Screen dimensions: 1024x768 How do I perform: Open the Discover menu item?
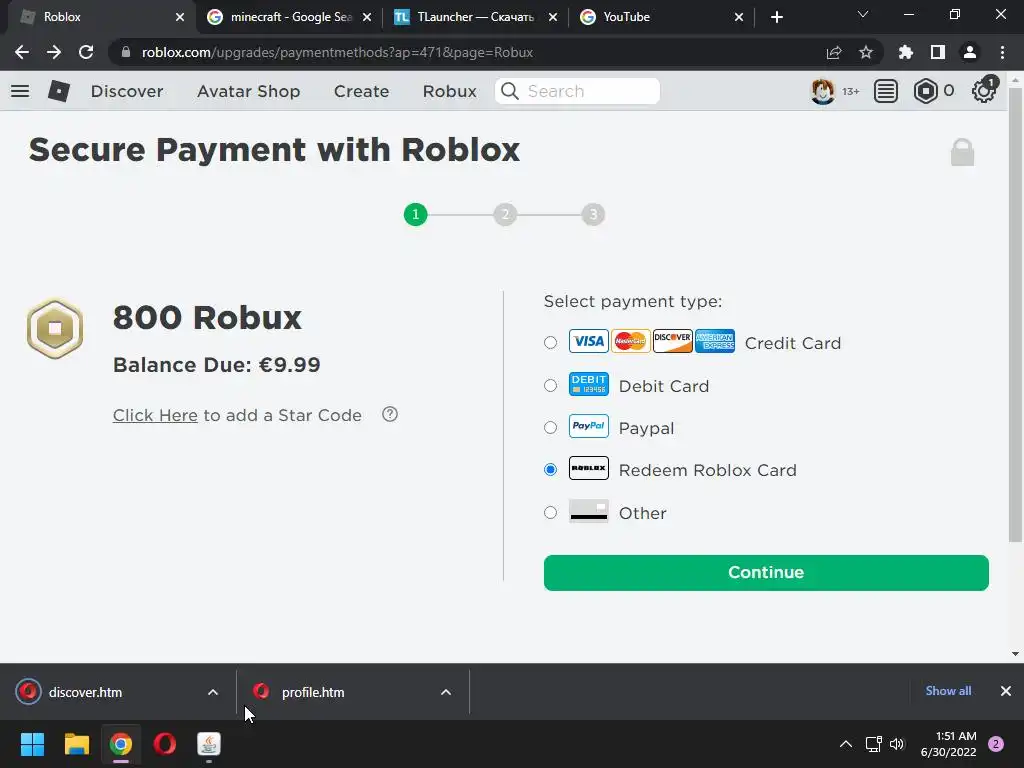click(127, 91)
